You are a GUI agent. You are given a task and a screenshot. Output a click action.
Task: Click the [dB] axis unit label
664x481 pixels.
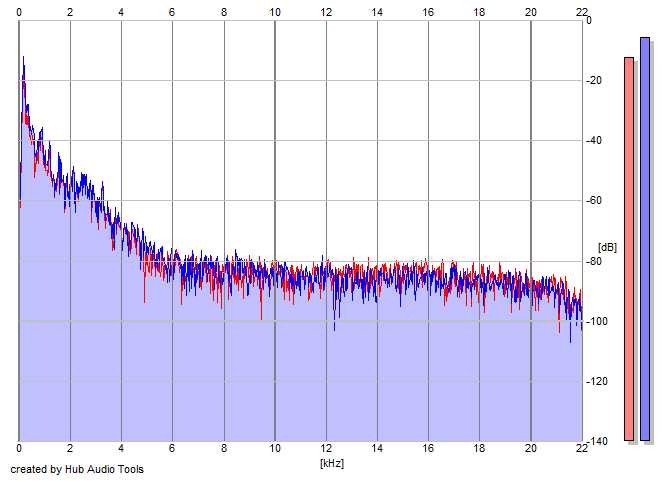click(x=607, y=247)
